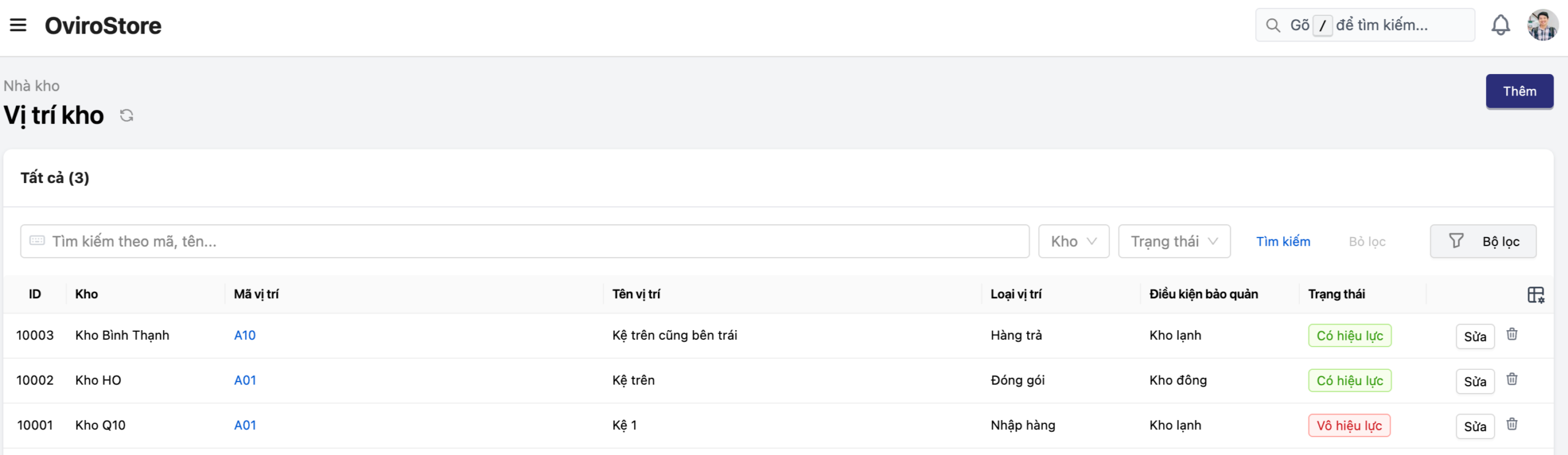Viewport: 1568px width, 455px height.
Task: Select the Tất cả (3) tab
Action: click(55, 178)
